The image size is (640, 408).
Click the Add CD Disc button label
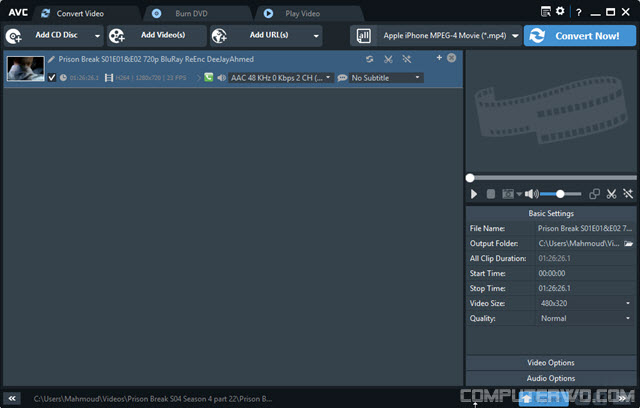pyautogui.click(x=56, y=35)
